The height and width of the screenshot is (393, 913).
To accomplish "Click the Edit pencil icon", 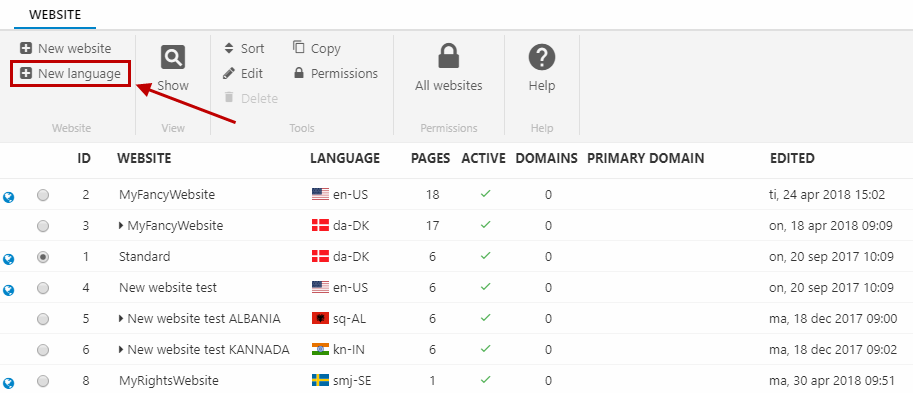I will click(x=229, y=73).
